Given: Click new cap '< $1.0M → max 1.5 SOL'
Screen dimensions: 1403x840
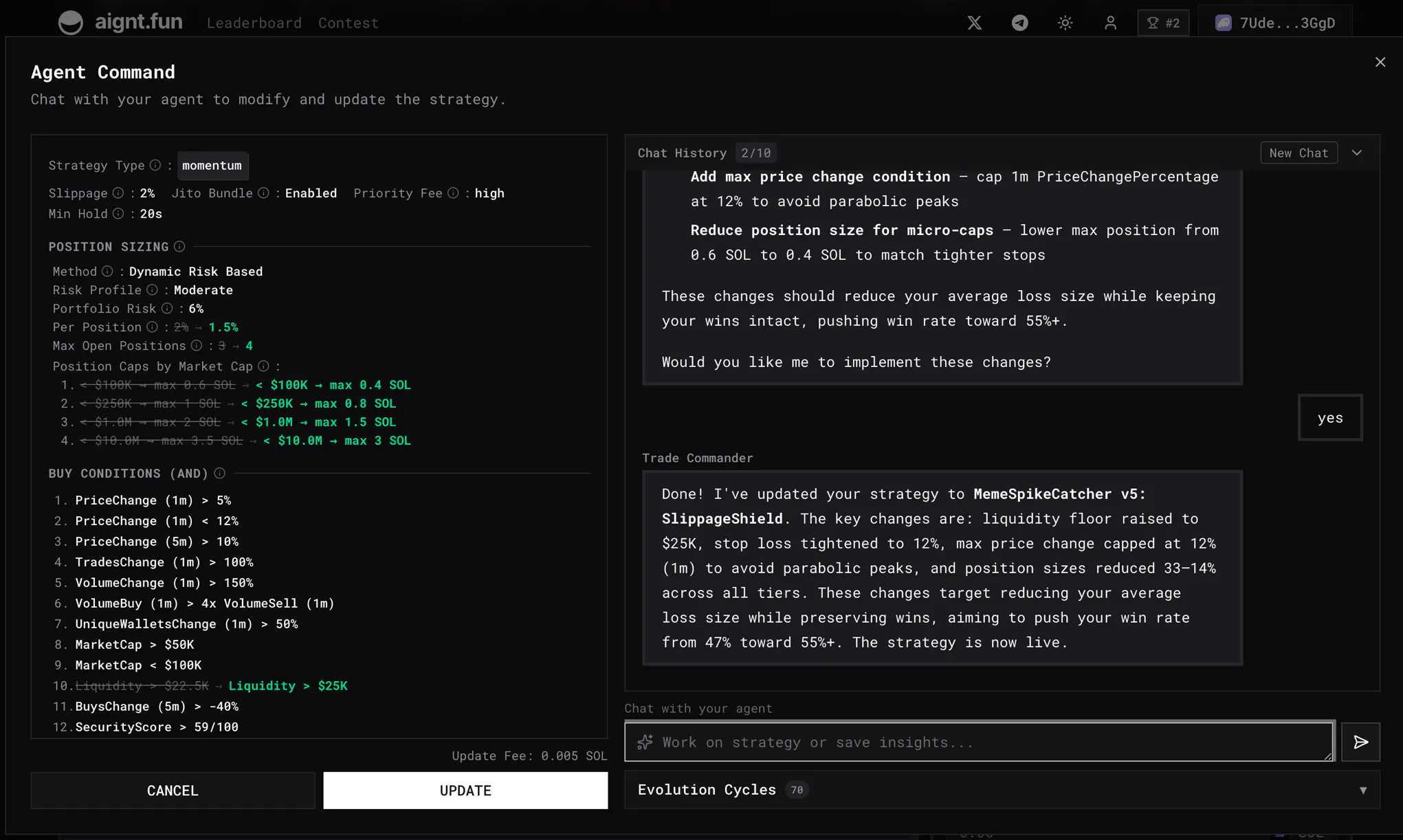Looking at the screenshot, I should coord(318,422).
